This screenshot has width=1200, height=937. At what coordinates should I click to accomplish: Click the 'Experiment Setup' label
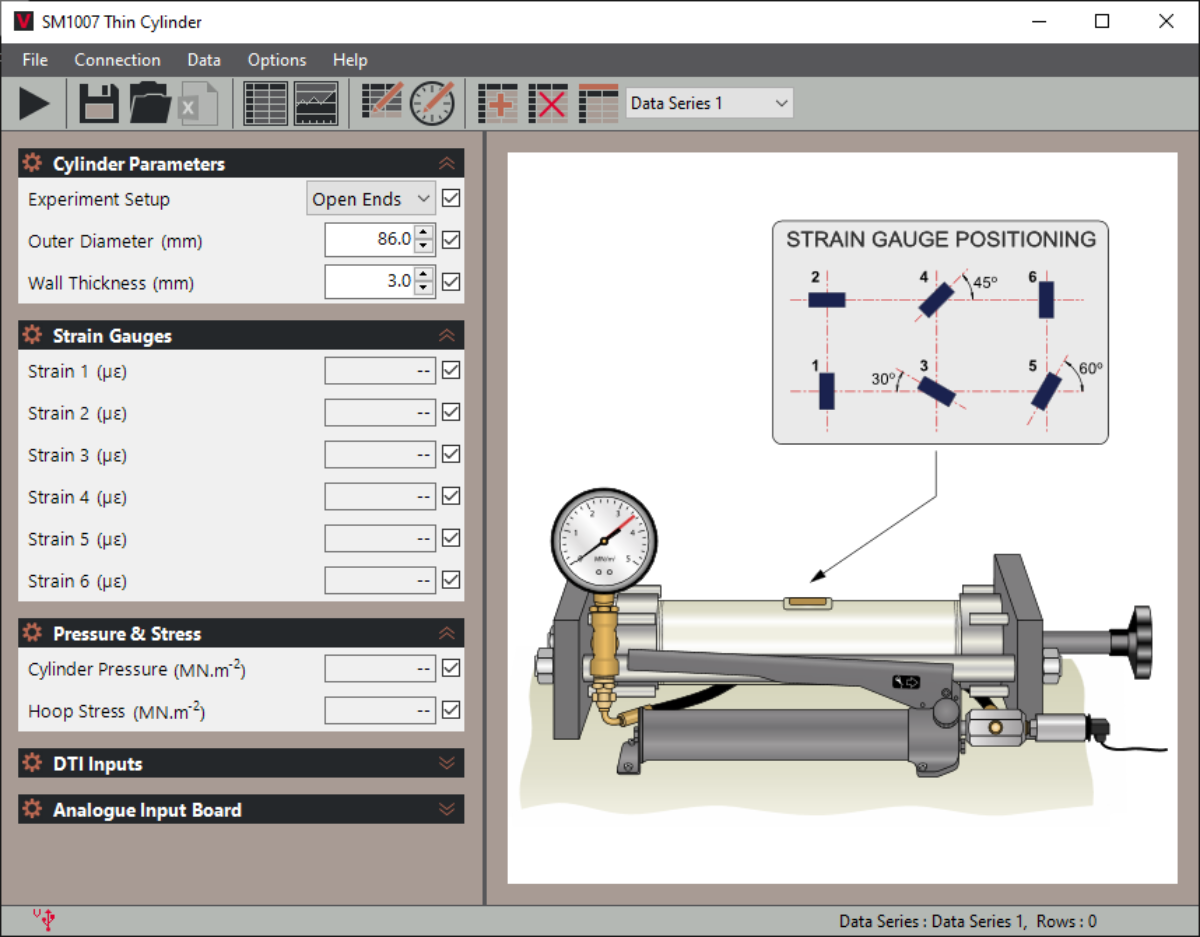(99, 199)
